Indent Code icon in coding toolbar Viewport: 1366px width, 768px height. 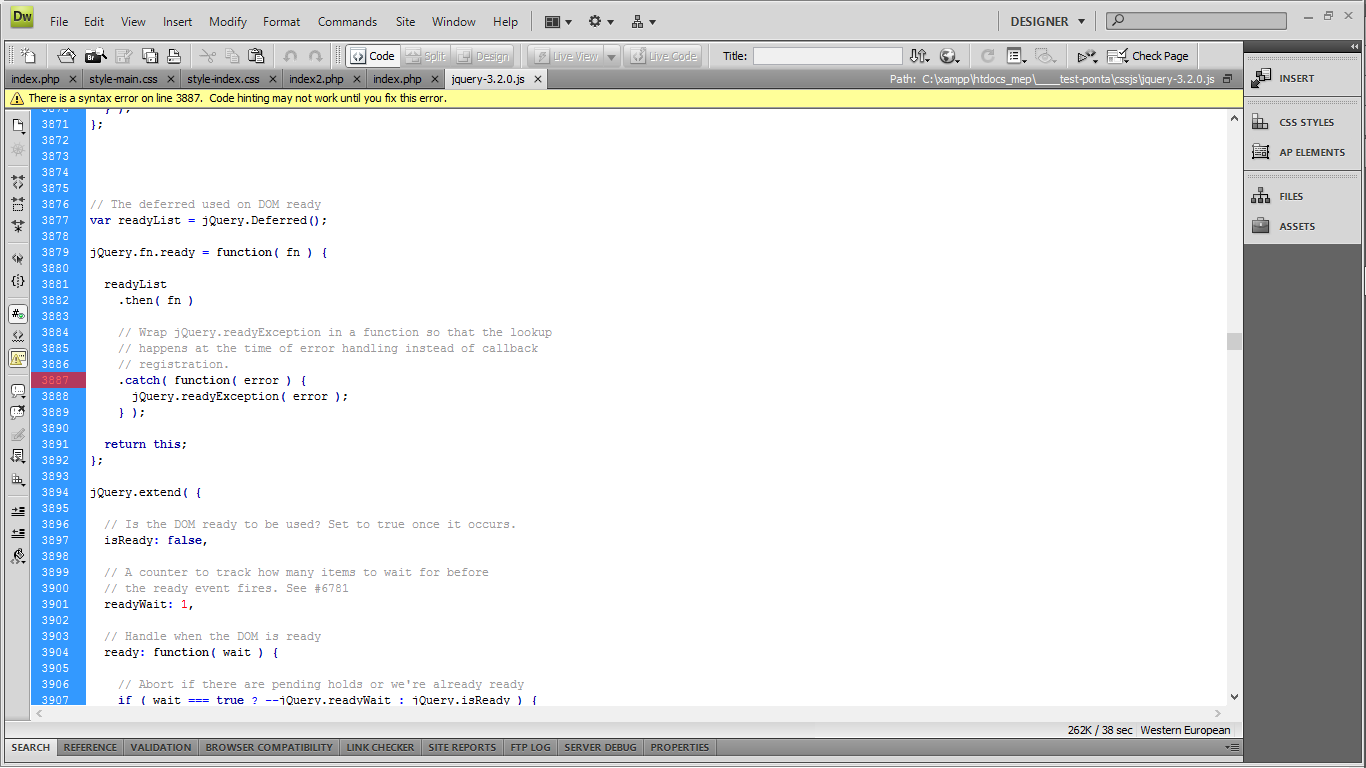point(18,511)
